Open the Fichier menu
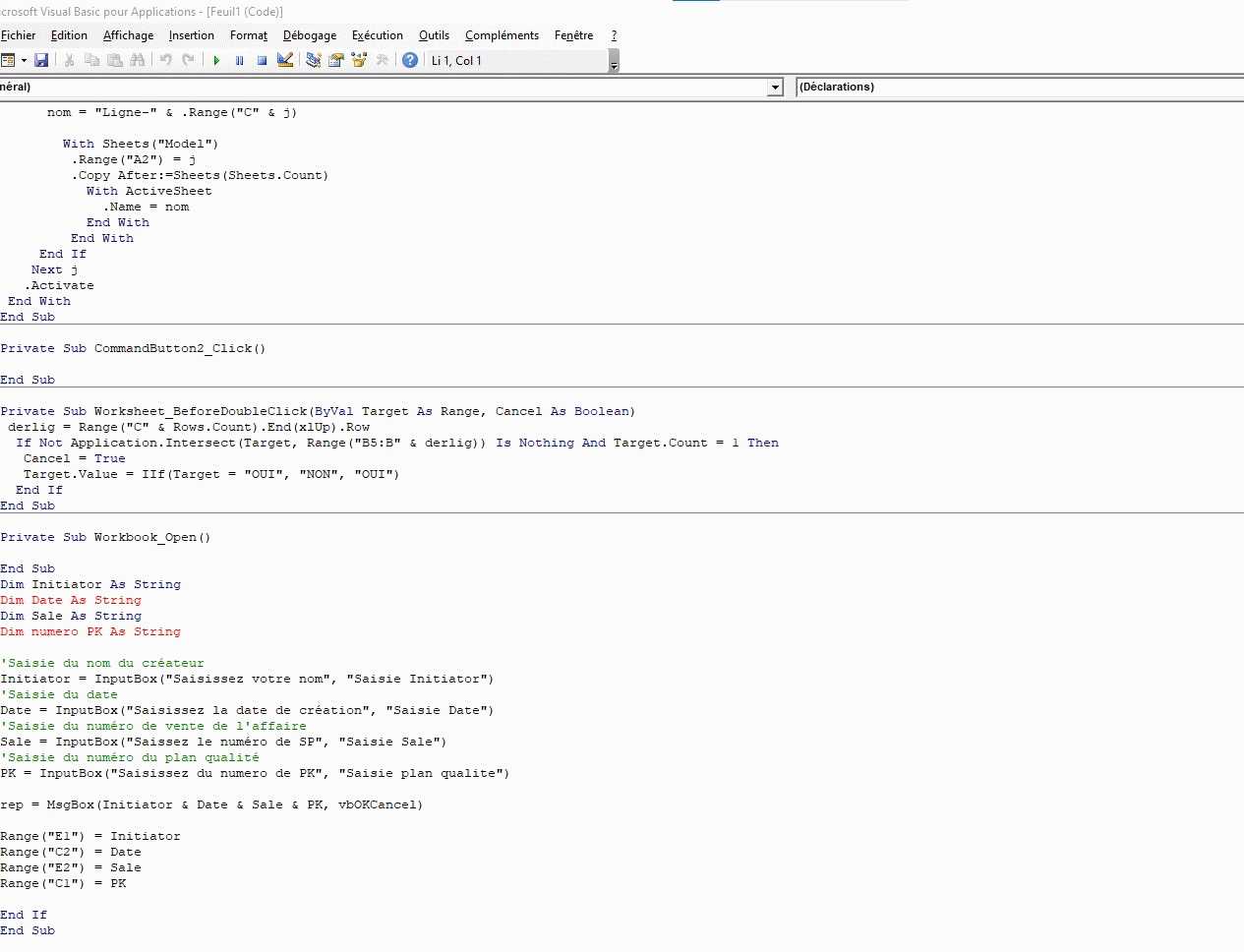 click(x=19, y=35)
